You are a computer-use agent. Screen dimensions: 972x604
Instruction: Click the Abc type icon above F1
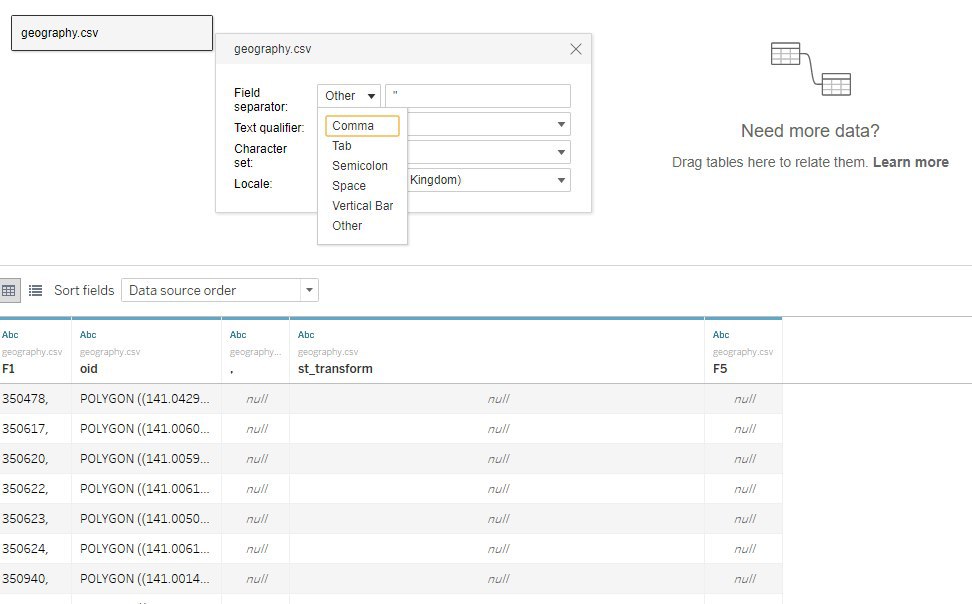tap(11, 335)
